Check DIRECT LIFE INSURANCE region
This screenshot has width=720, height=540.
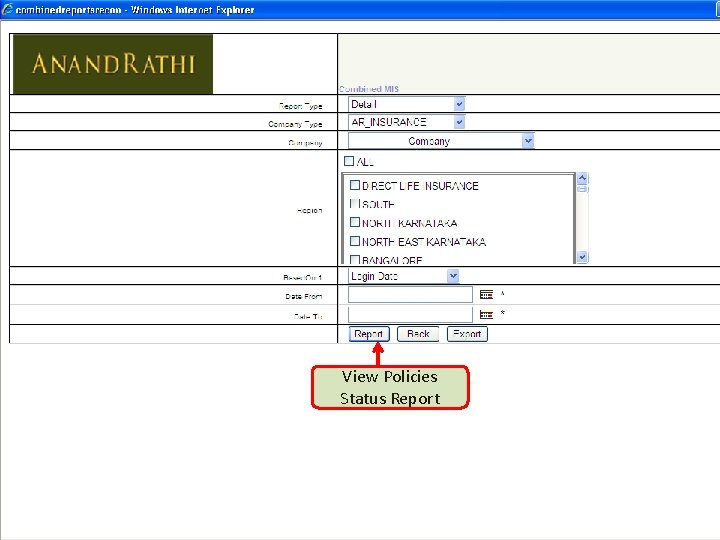pos(354,185)
